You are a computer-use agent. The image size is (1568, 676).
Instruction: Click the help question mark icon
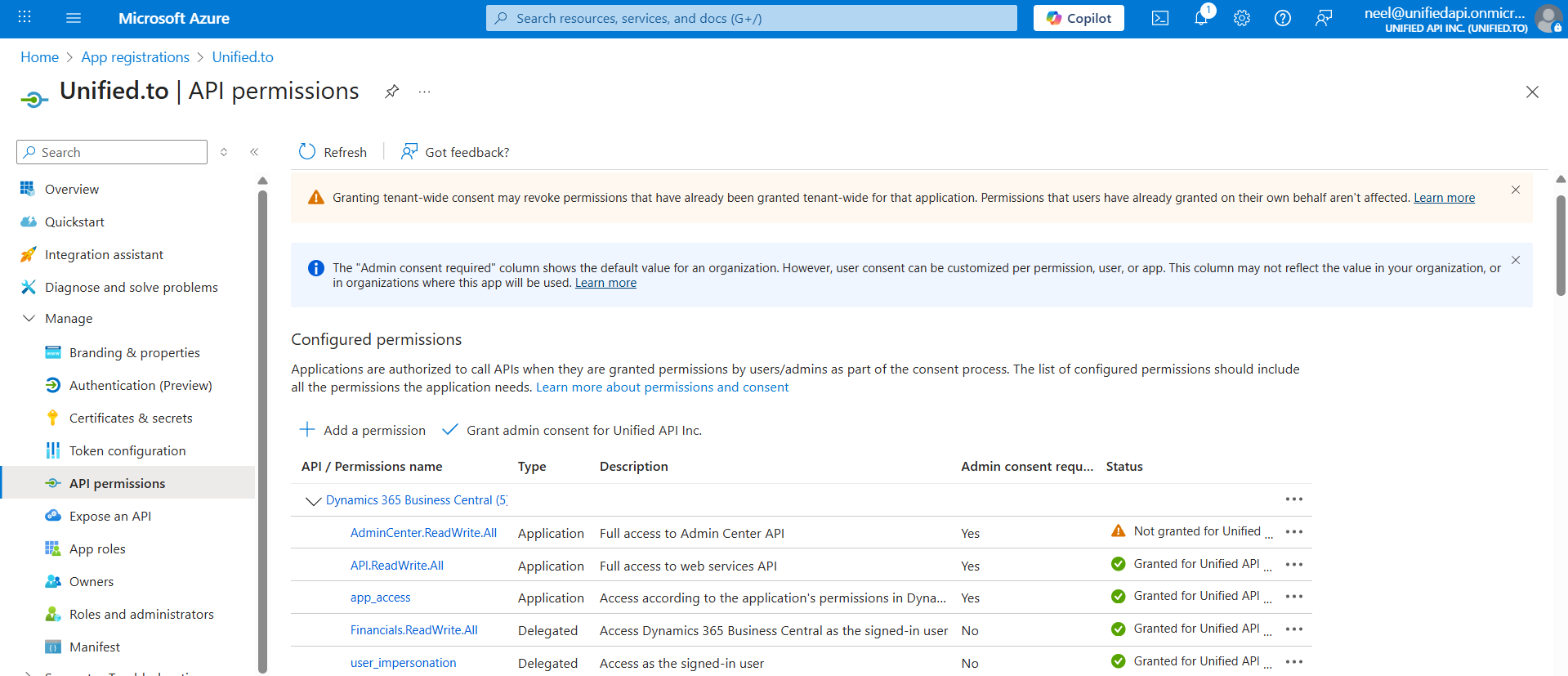tap(1282, 18)
